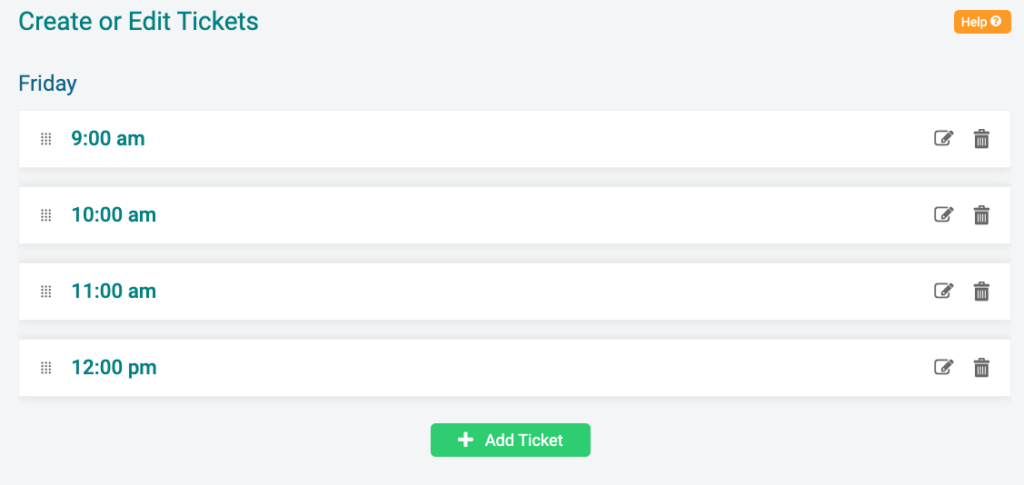This screenshot has height=485, width=1024.
Task: Delete the 10:00 am ticket
Action: [x=981, y=215]
